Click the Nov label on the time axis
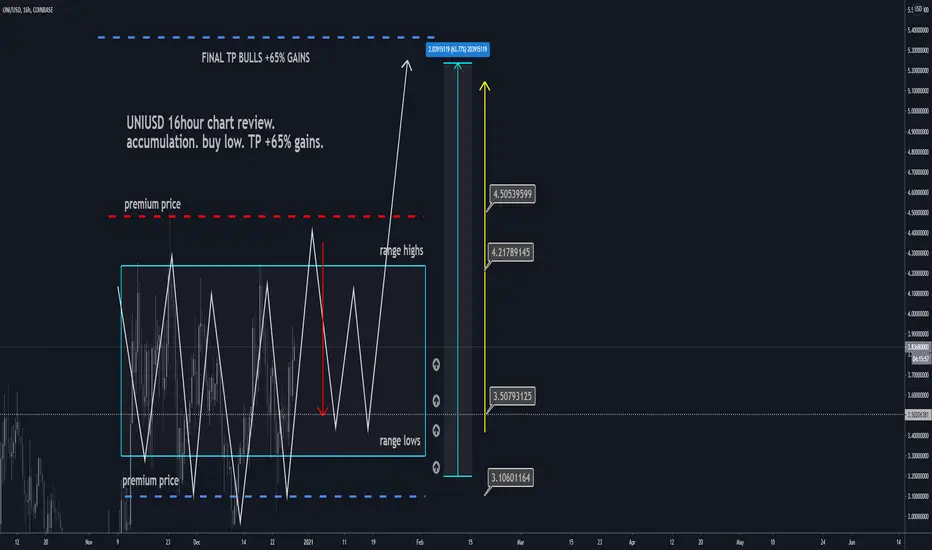The image size is (932, 550). (89, 542)
